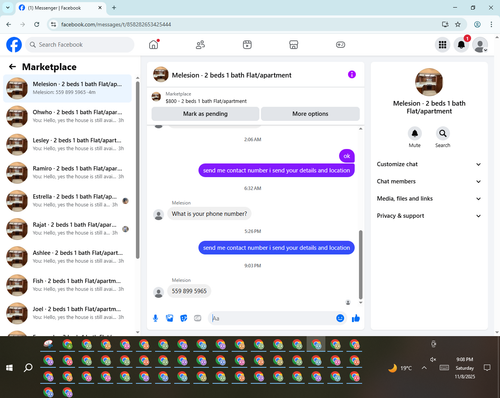Open Ashlee conversation in list
500x398 pixels.
tap(67, 257)
